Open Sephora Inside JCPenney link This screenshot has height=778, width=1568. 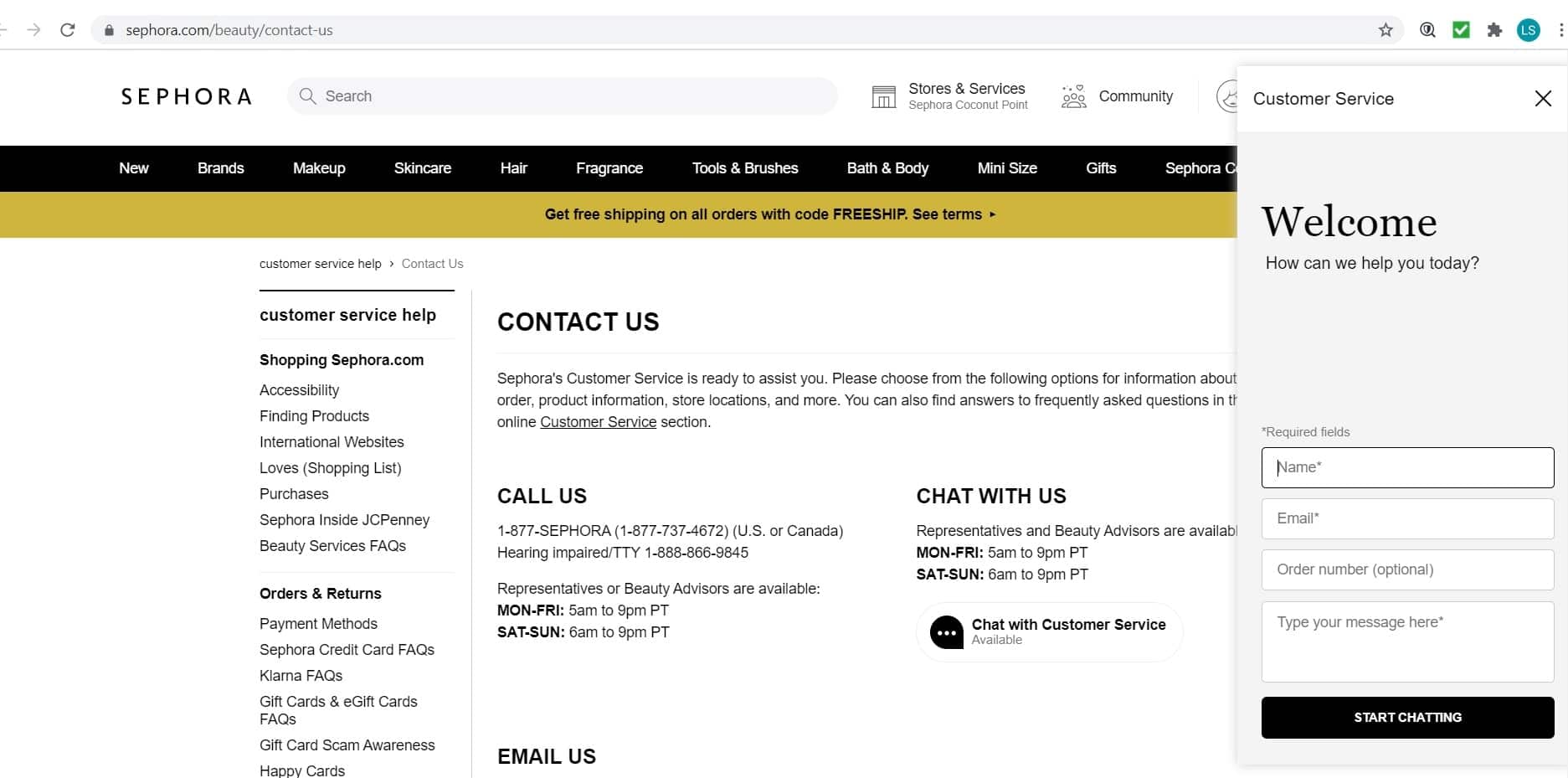pyautogui.click(x=344, y=520)
